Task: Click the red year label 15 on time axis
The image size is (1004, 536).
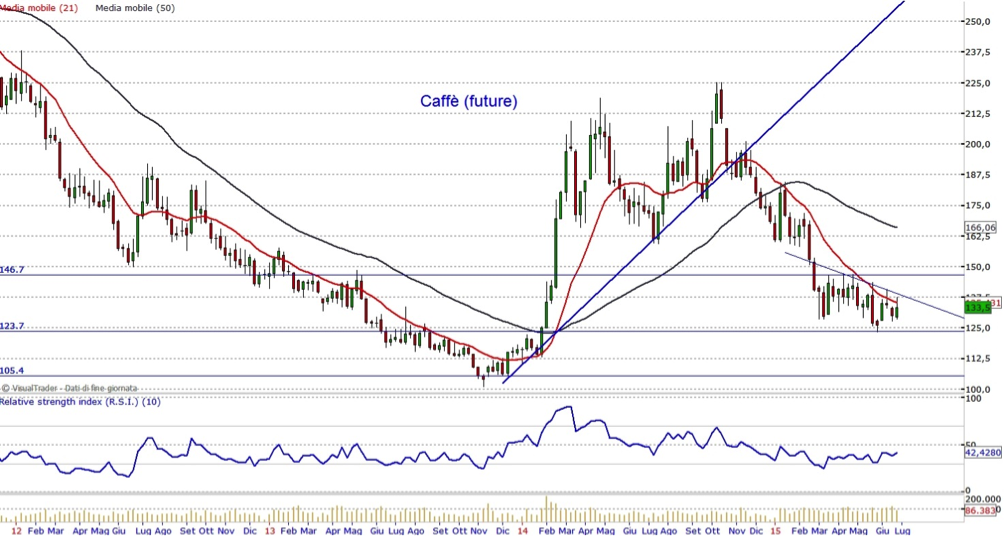Action: (x=775, y=531)
